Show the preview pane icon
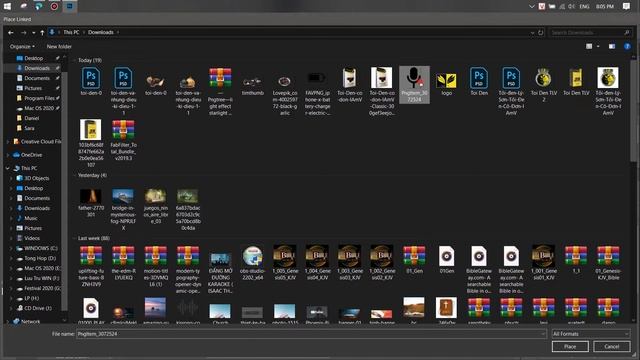 [x=612, y=47]
